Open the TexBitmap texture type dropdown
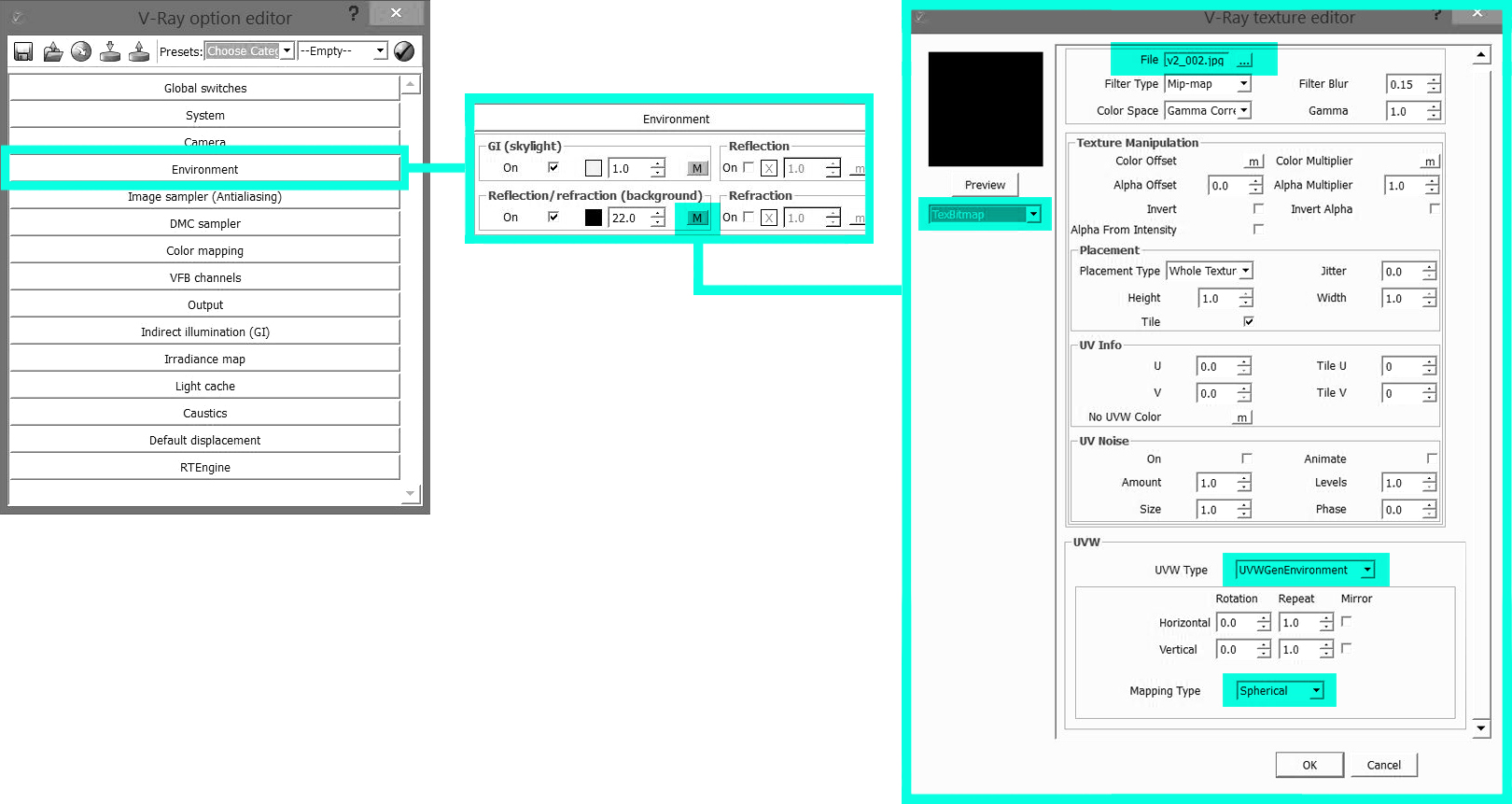Viewport: 1512px width, 804px height. (985, 215)
